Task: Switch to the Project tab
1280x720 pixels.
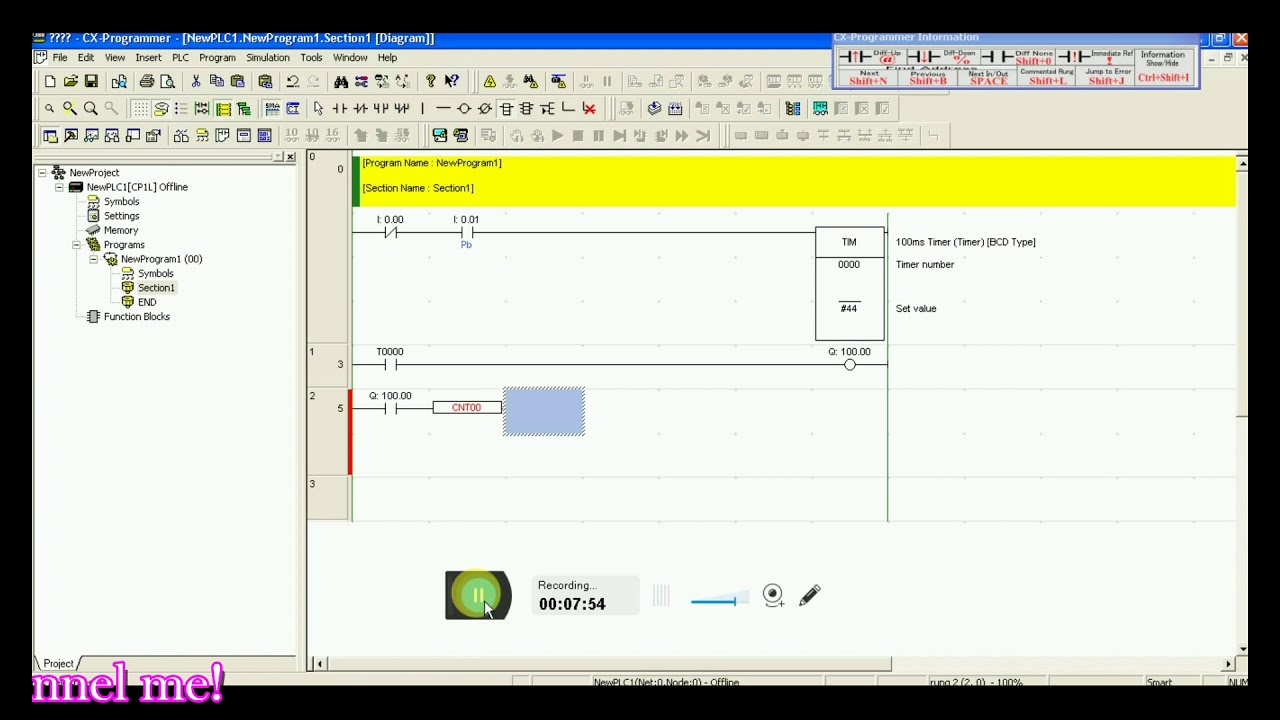Action: pyautogui.click(x=57, y=663)
